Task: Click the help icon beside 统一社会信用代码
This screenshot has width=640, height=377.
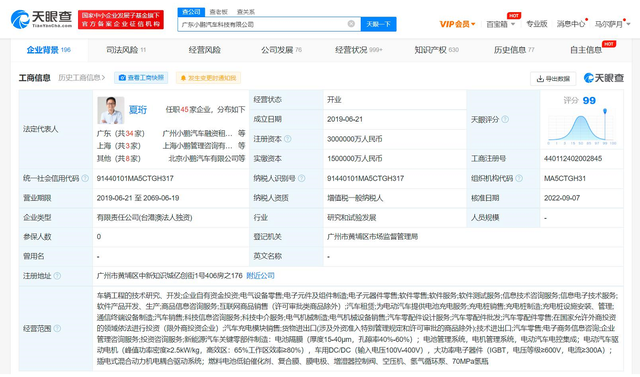Action: tap(85, 178)
